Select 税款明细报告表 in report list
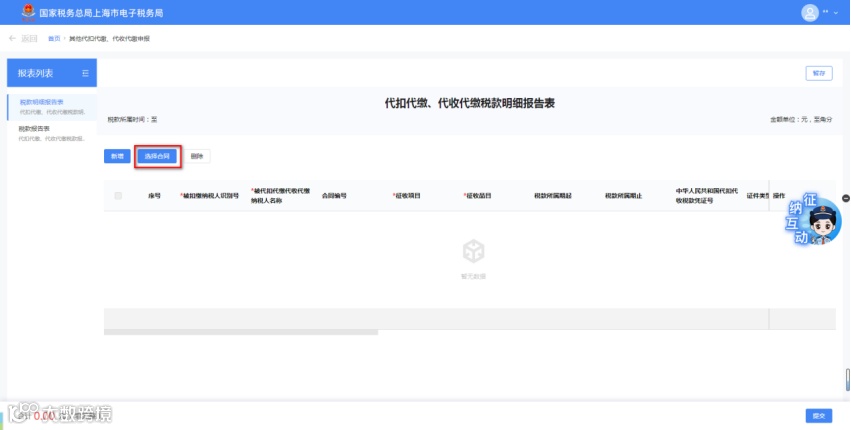Image resolution: width=851 pixels, height=430 pixels. click(52, 106)
